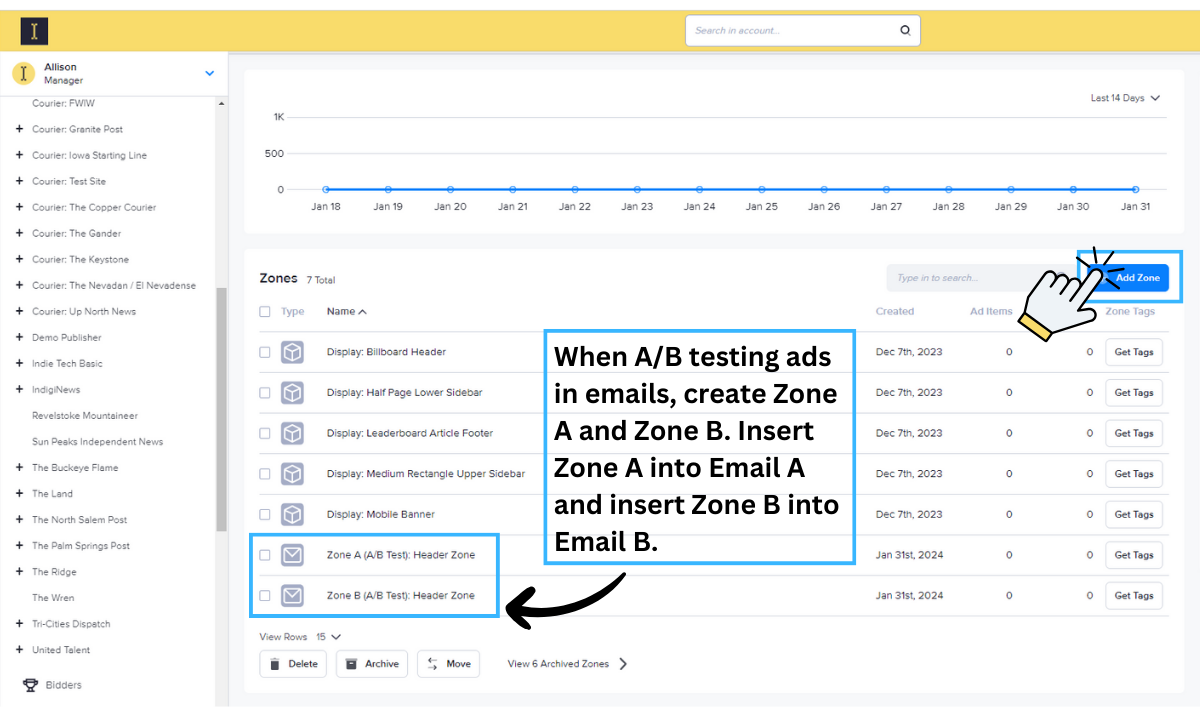Open the Last 14 Days date dropdown
The height and width of the screenshot is (717, 1200).
tap(1125, 98)
